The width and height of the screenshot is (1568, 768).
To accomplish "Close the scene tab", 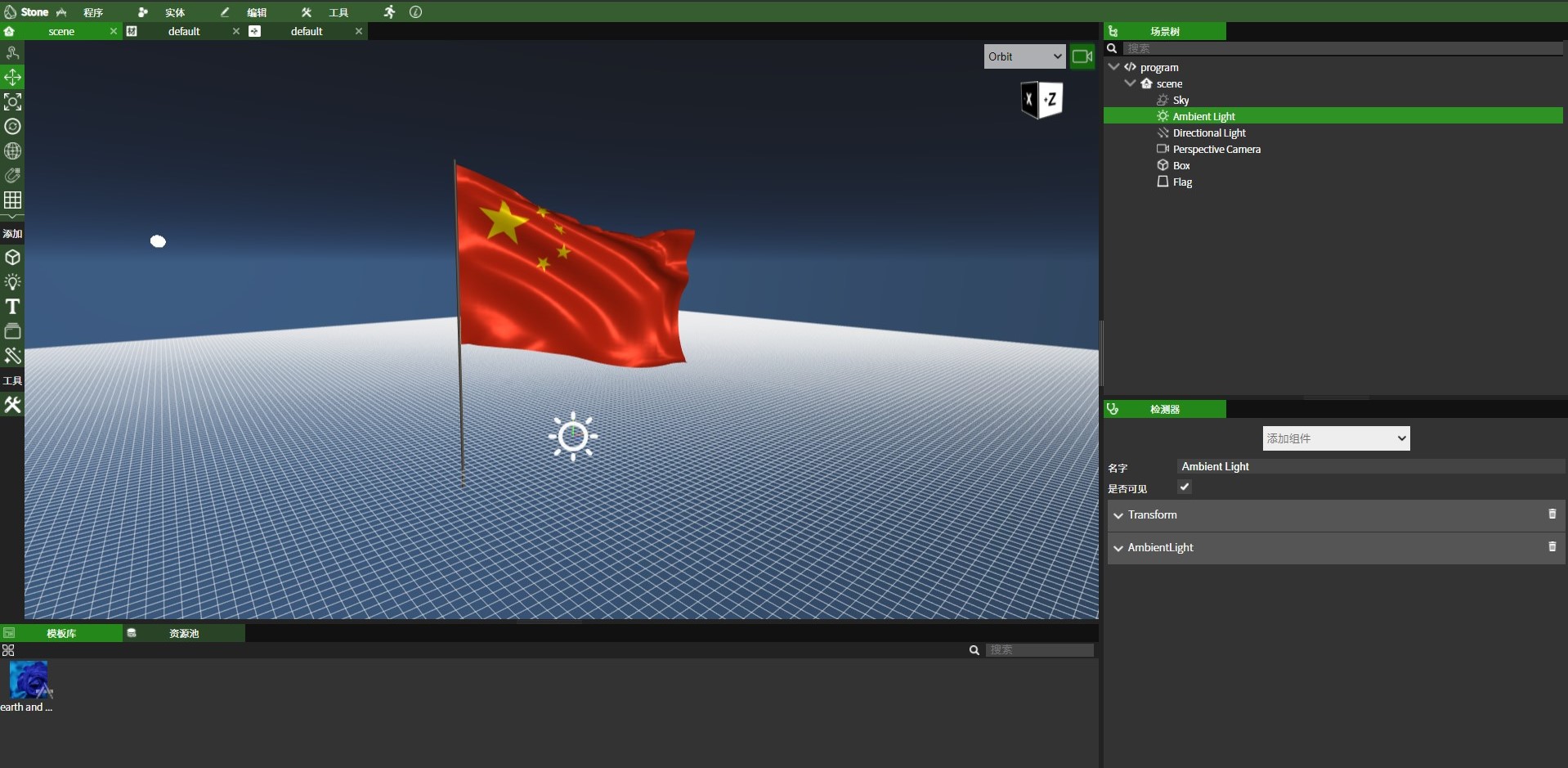I will tap(114, 31).
